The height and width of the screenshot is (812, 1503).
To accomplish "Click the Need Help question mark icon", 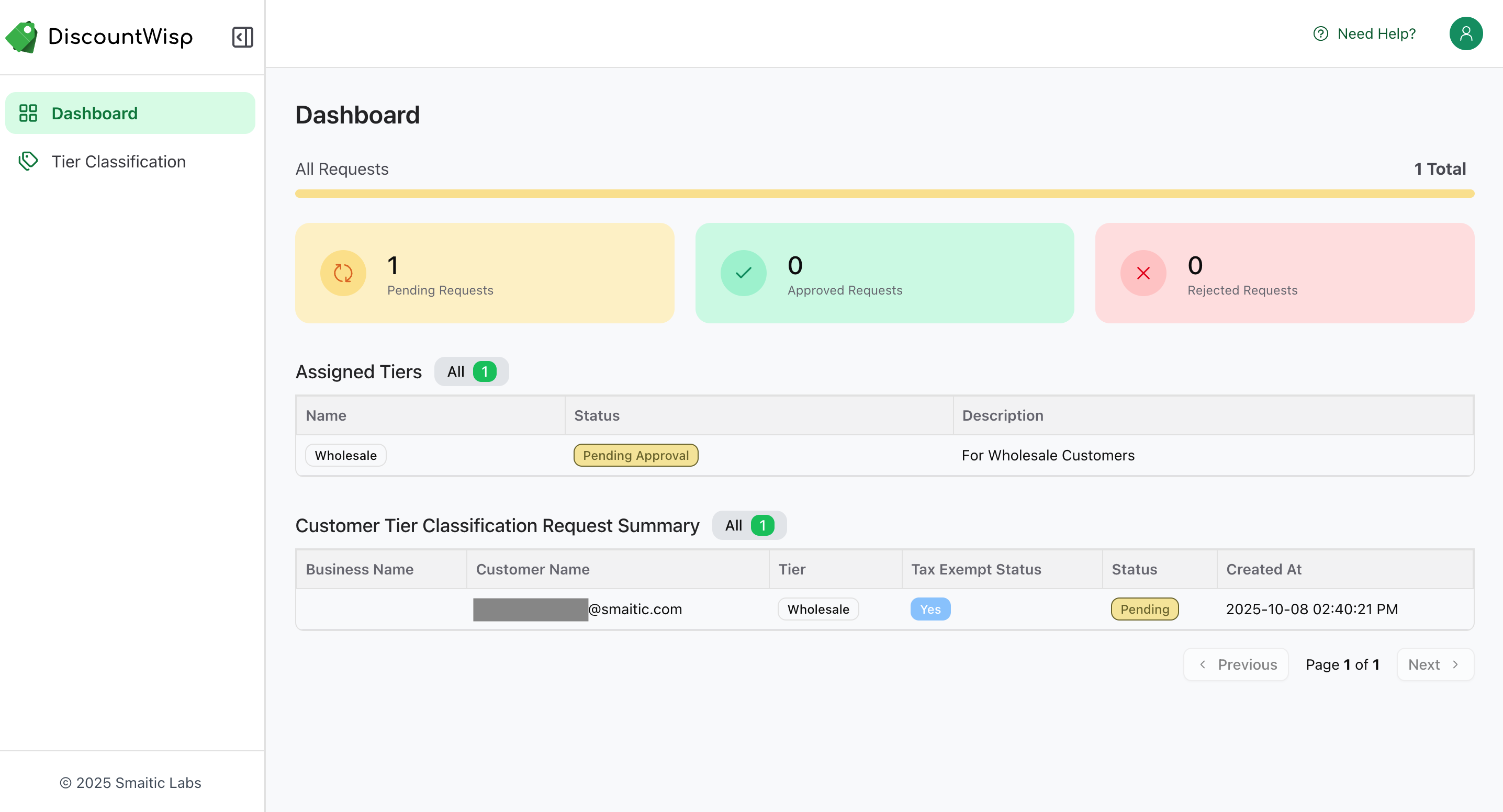I will coord(1320,34).
